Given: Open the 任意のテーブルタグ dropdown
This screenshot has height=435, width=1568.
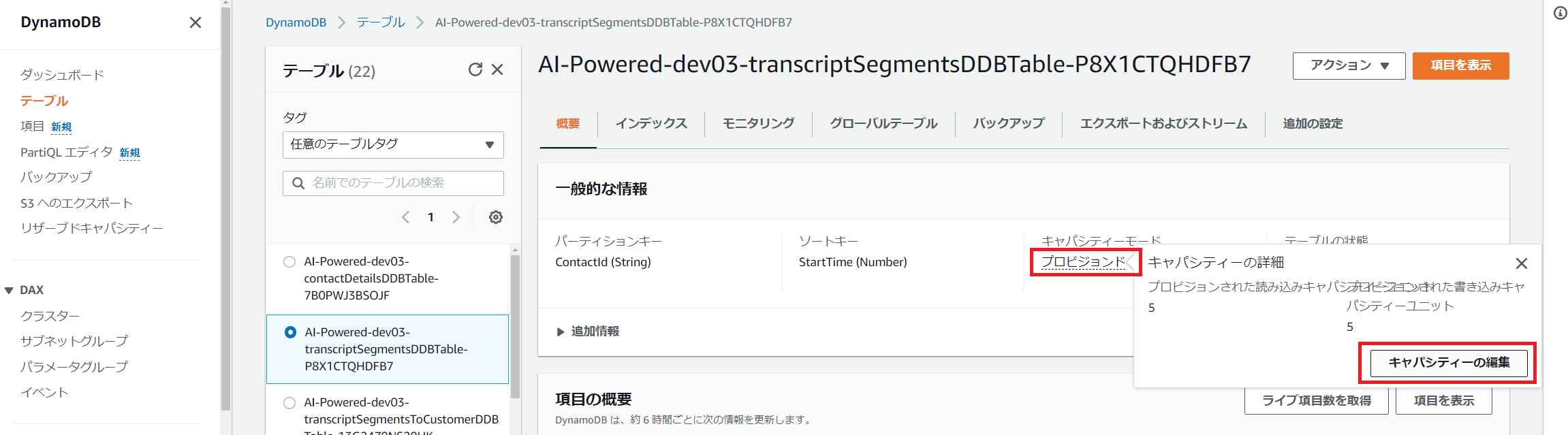Looking at the screenshot, I should pos(393,145).
